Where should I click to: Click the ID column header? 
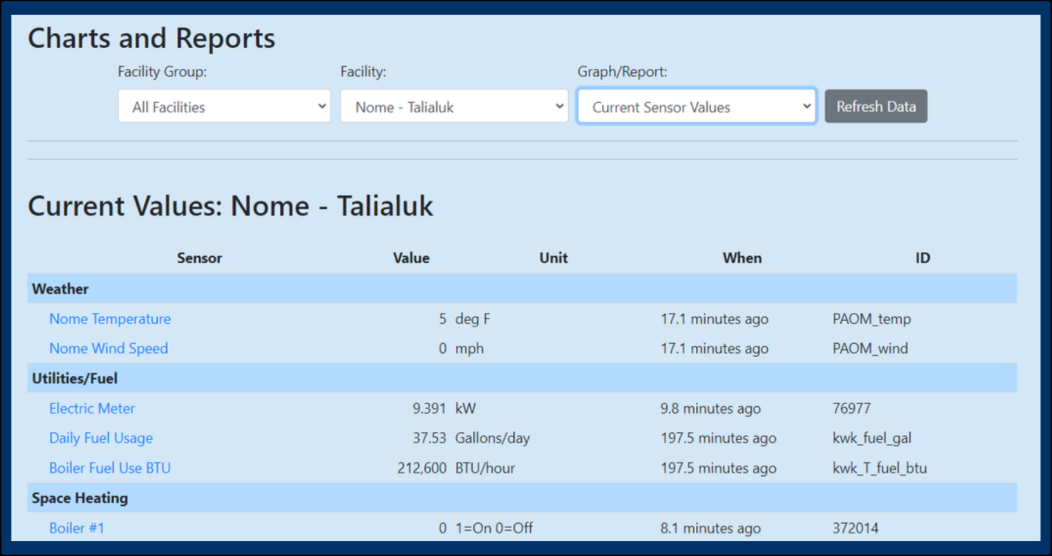(923, 258)
